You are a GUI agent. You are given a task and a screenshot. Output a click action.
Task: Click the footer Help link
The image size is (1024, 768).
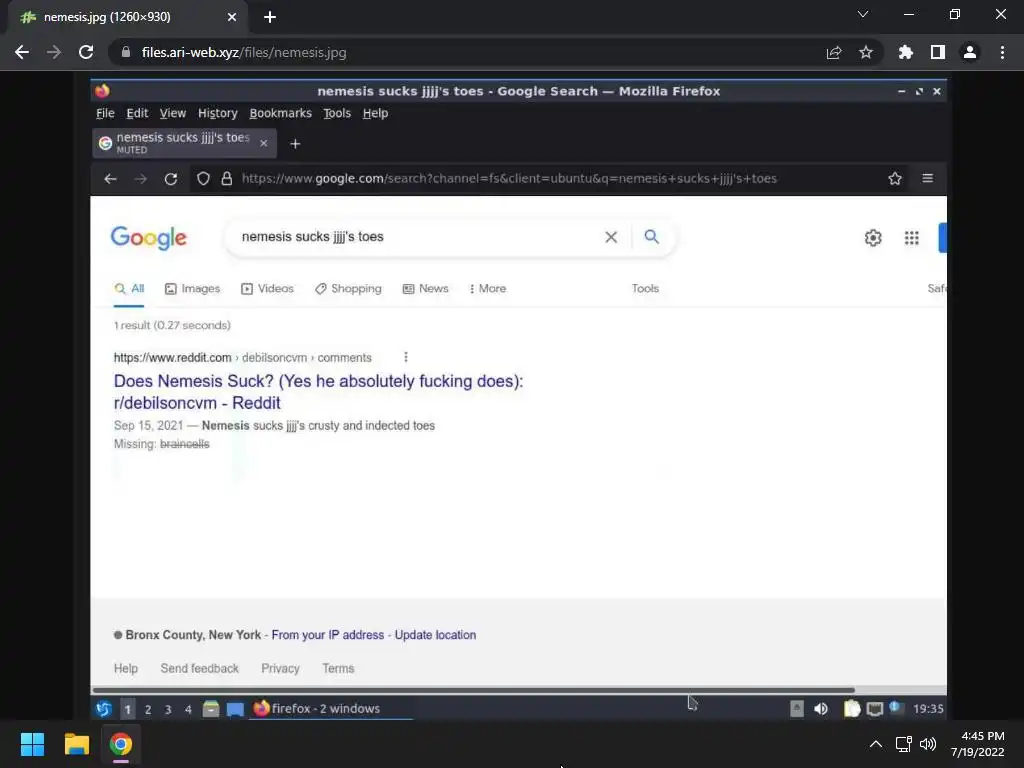tap(125, 668)
